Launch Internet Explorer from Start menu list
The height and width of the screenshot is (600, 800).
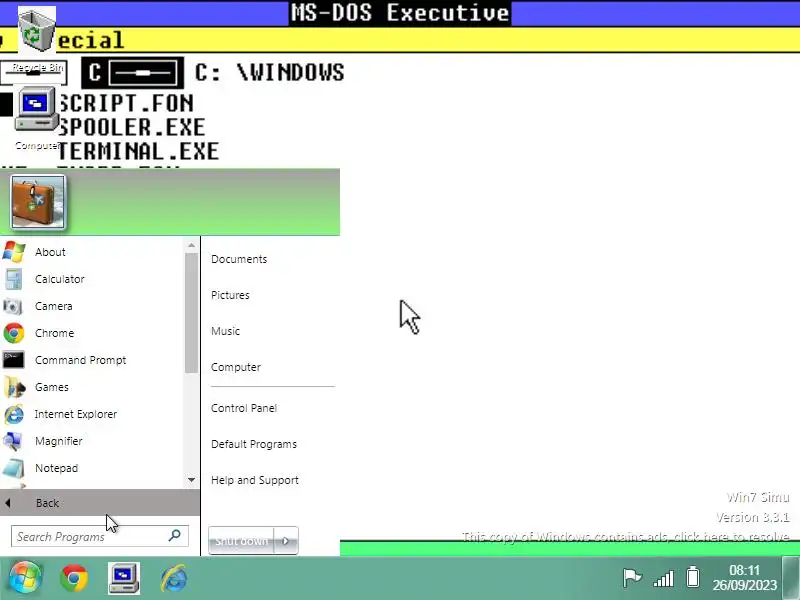pyautogui.click(x=76, y=414)
